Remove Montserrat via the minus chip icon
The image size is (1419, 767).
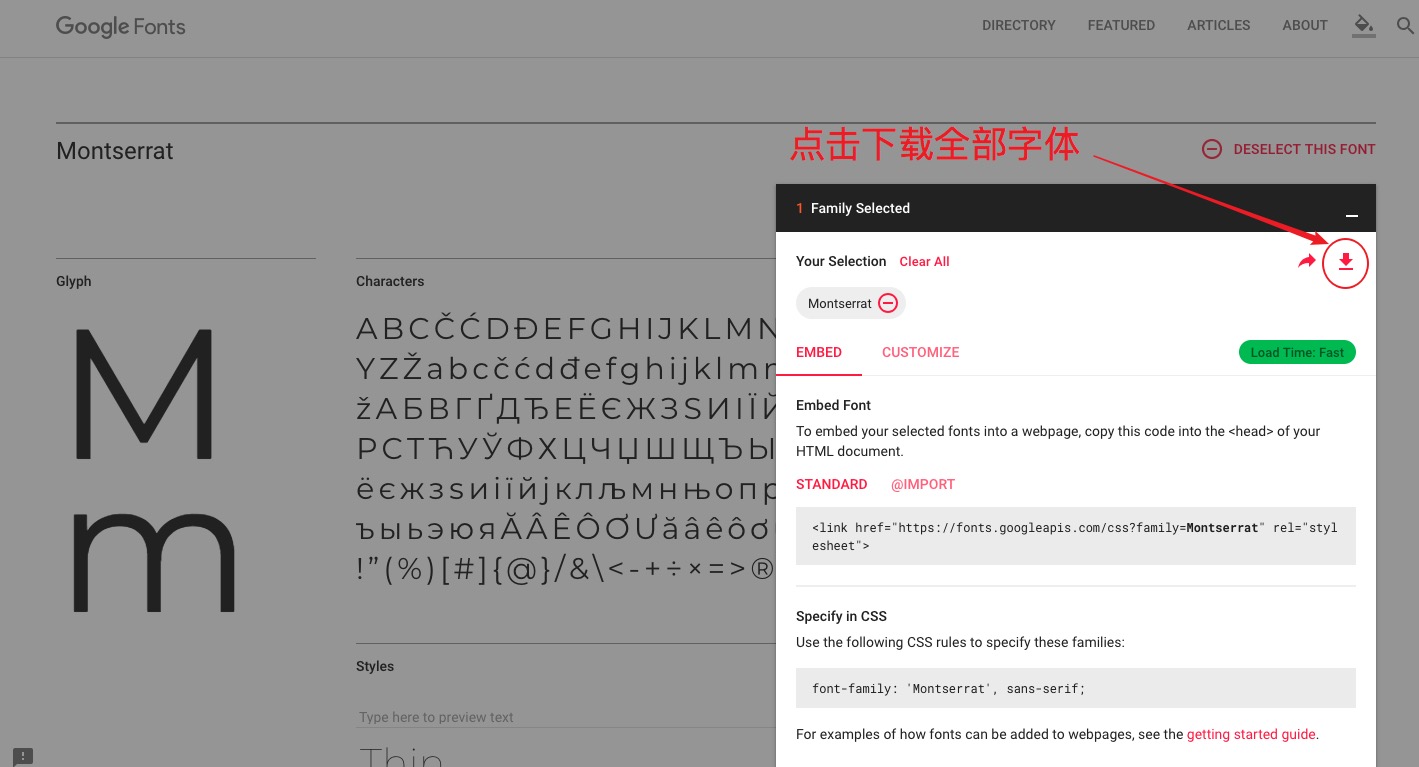[x=888, y=303]
